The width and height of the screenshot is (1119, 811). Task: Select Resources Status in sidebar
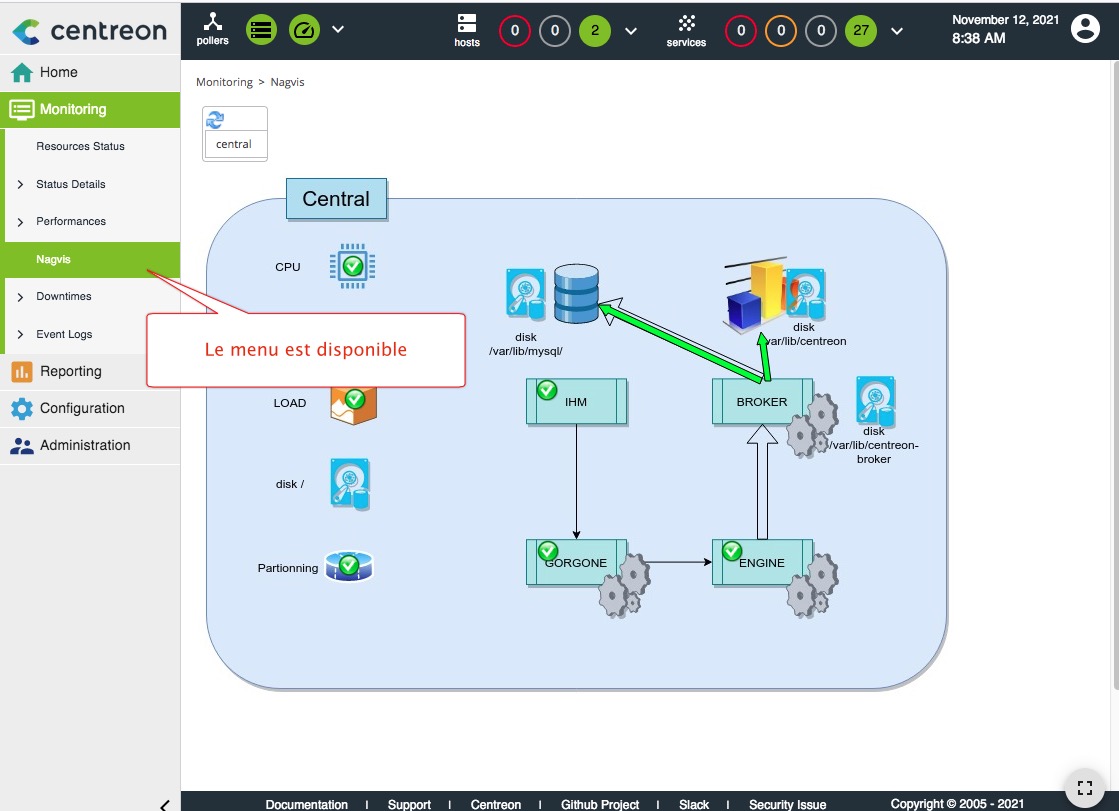[x=80, y=146]
